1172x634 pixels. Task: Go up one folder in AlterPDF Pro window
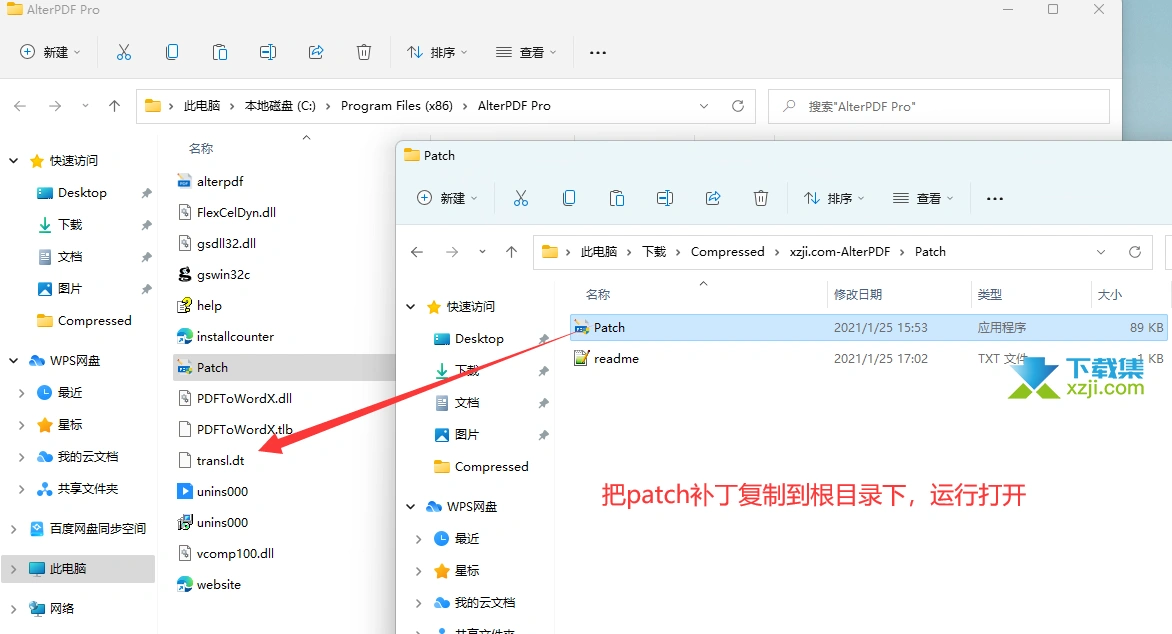[x=114, y=106]
